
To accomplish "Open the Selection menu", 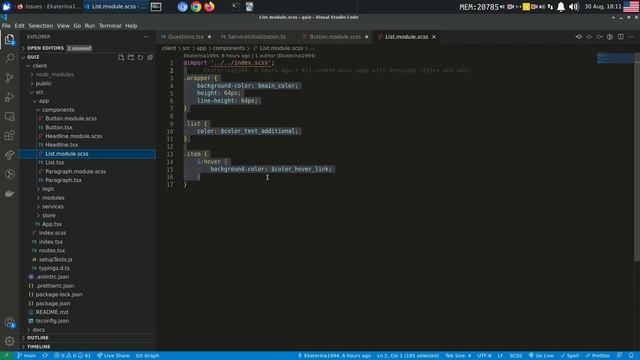I will (40, 26).
